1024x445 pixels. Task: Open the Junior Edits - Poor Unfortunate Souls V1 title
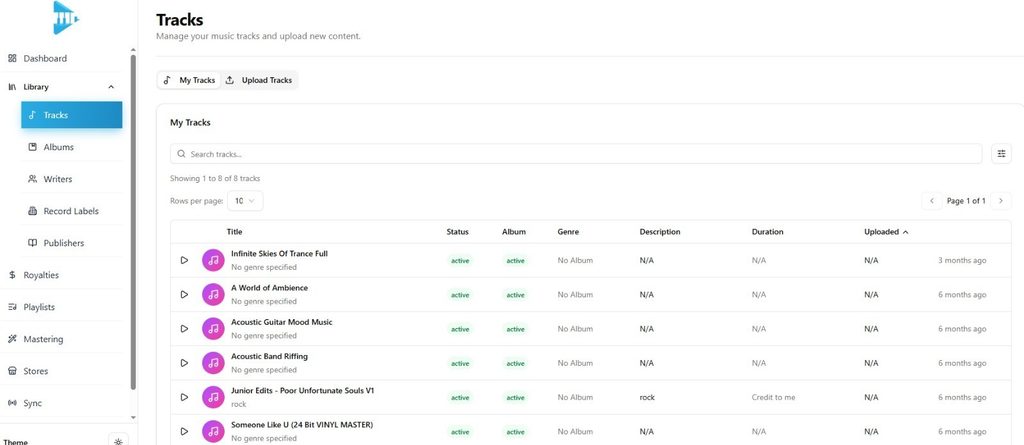click(302, 391)
